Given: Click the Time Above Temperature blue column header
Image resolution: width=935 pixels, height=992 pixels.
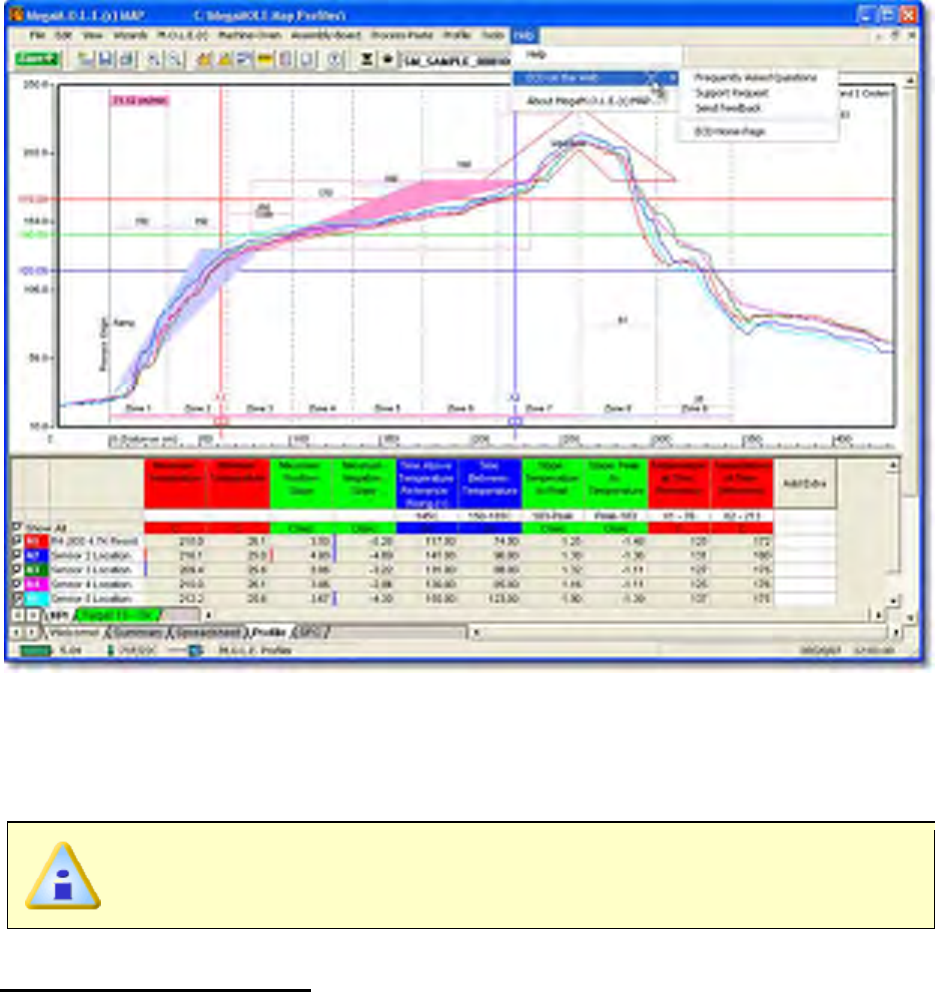Looking at the screenshot, I should click(x=427, y=483).
